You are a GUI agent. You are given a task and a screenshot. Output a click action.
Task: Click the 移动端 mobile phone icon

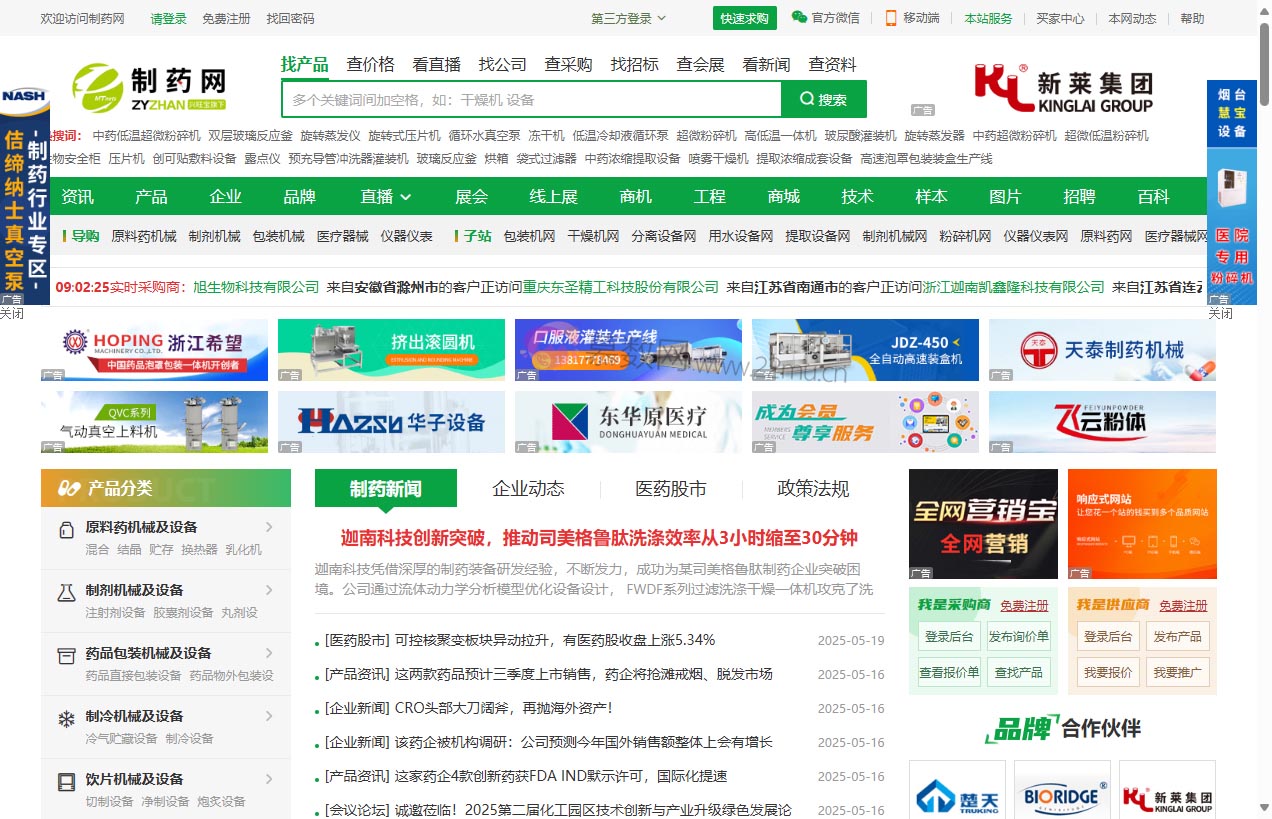pyautogui.click(x=890, y=18)
